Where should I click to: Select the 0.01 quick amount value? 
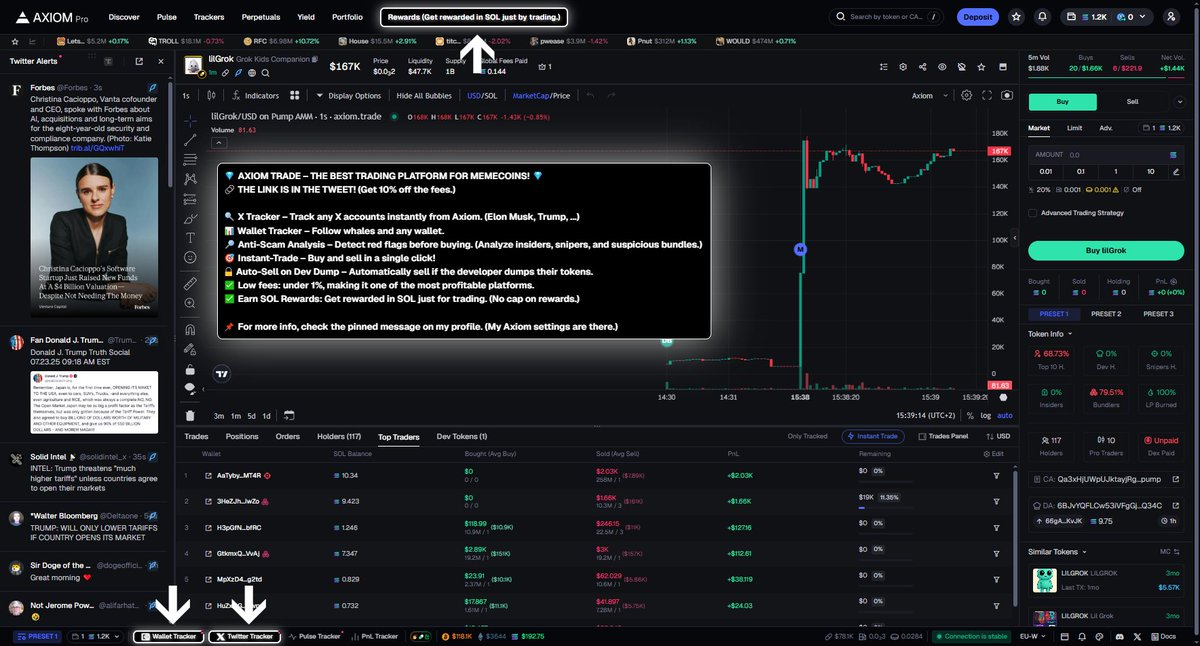click(x=1047, y=171)
